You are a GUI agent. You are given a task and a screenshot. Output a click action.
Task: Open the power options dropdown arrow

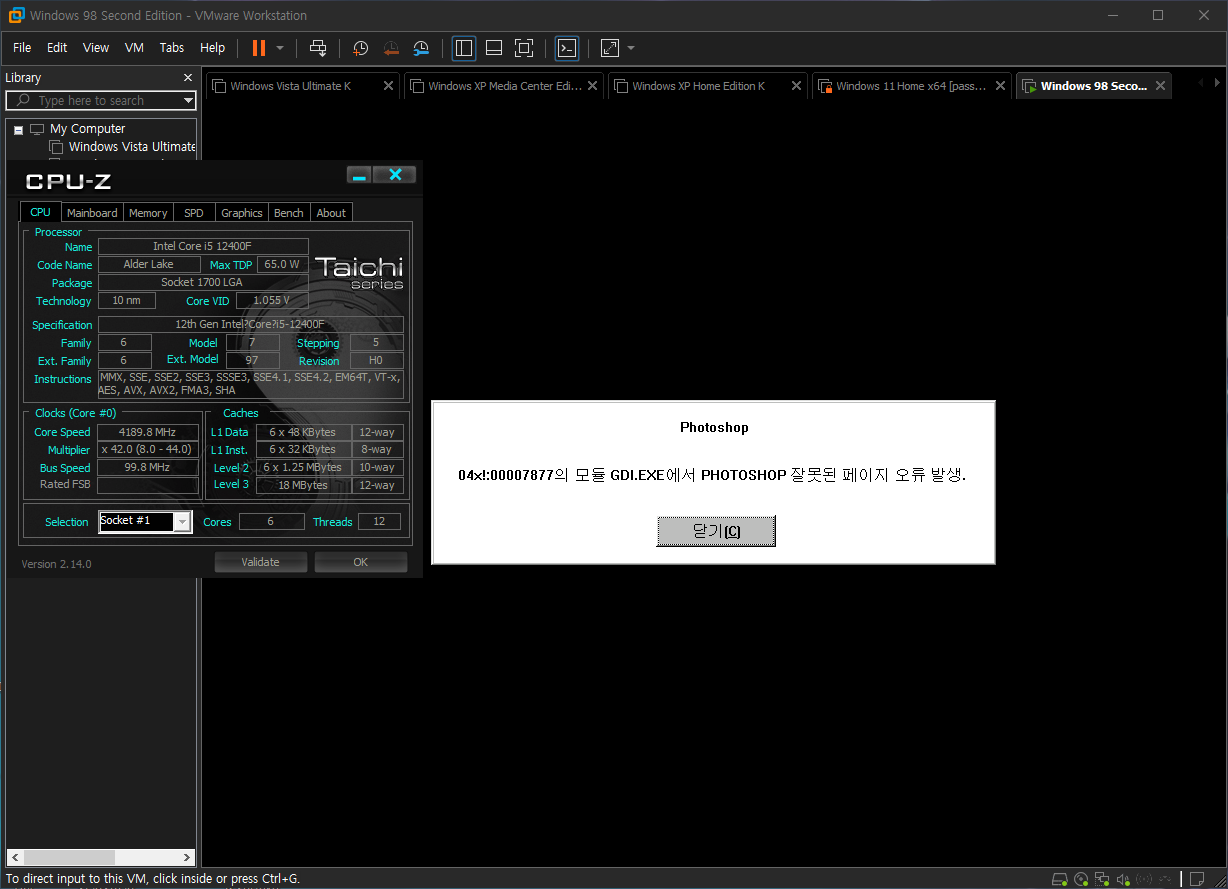pos(280,48)
